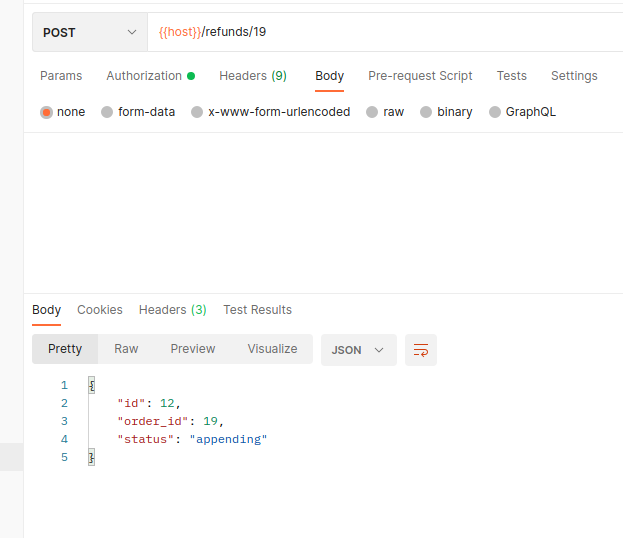
Task: Switch response view to Pretty
Action: coord(65,349)
